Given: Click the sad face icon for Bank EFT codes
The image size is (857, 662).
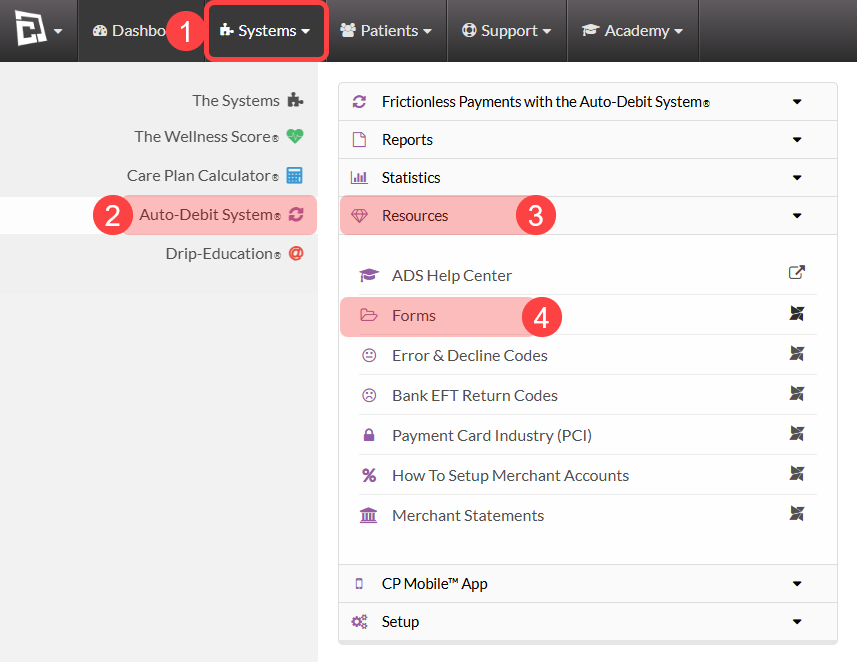Looking at the screenshot, I should (369, 395).
